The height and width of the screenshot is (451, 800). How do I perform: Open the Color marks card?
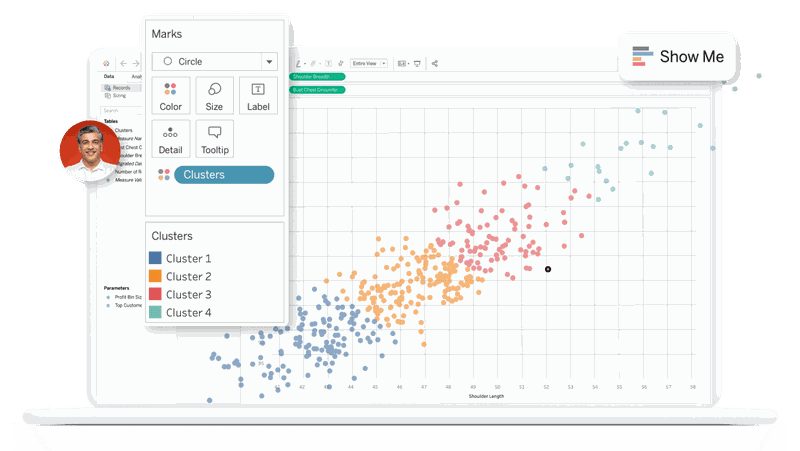click(x=170, y=95)
